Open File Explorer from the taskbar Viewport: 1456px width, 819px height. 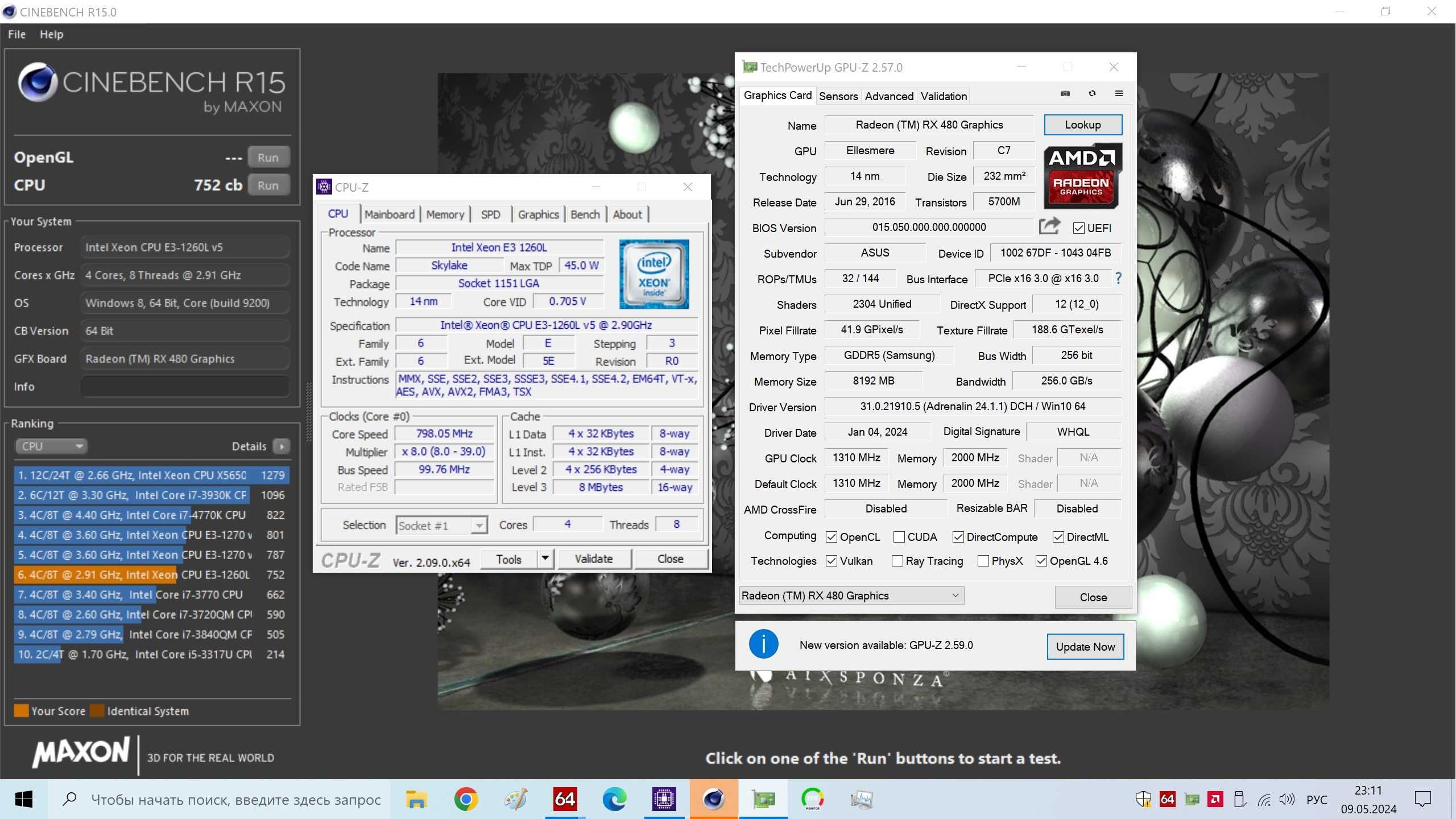point(416,799)
